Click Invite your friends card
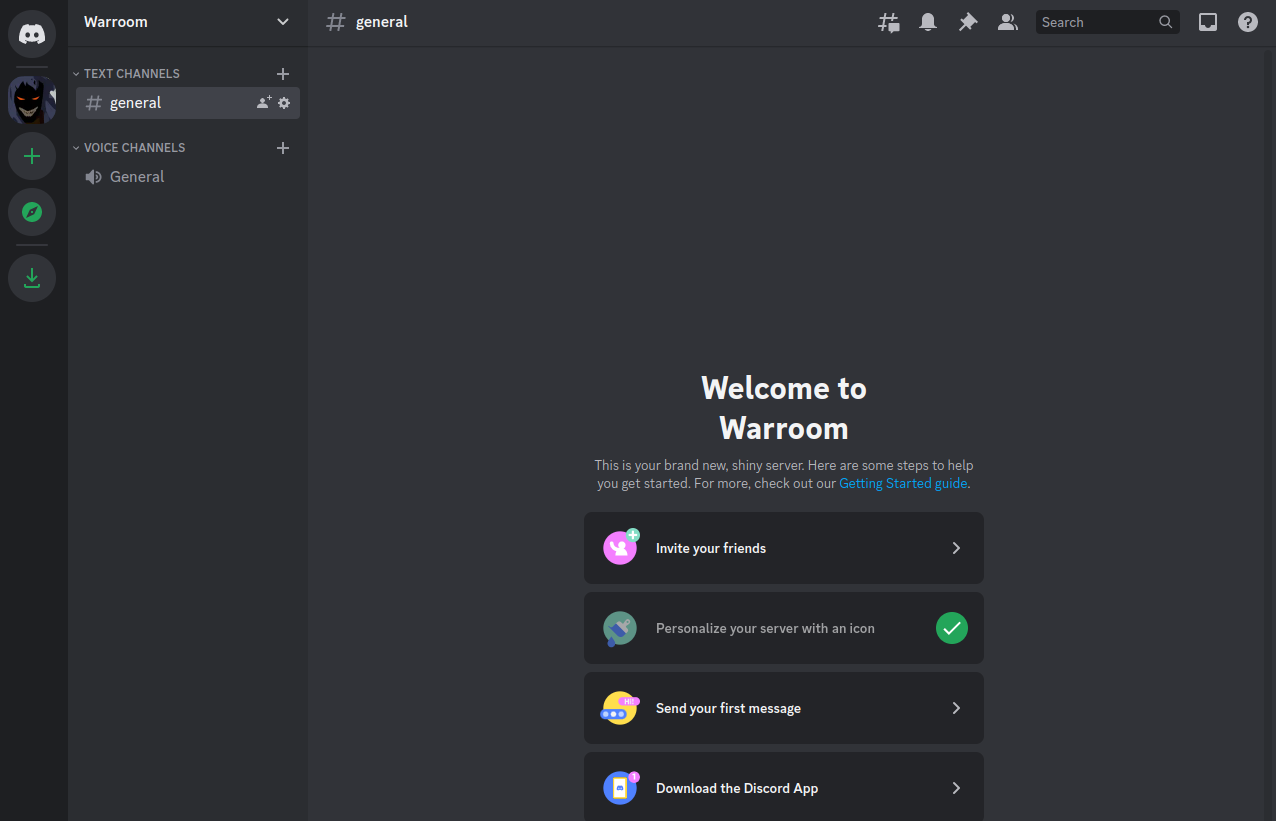 point(784,548)
